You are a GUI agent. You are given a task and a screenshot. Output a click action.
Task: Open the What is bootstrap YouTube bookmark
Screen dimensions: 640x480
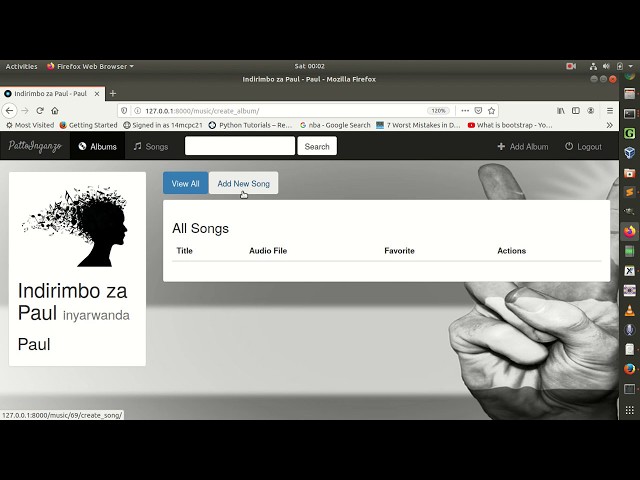[510, 125]
